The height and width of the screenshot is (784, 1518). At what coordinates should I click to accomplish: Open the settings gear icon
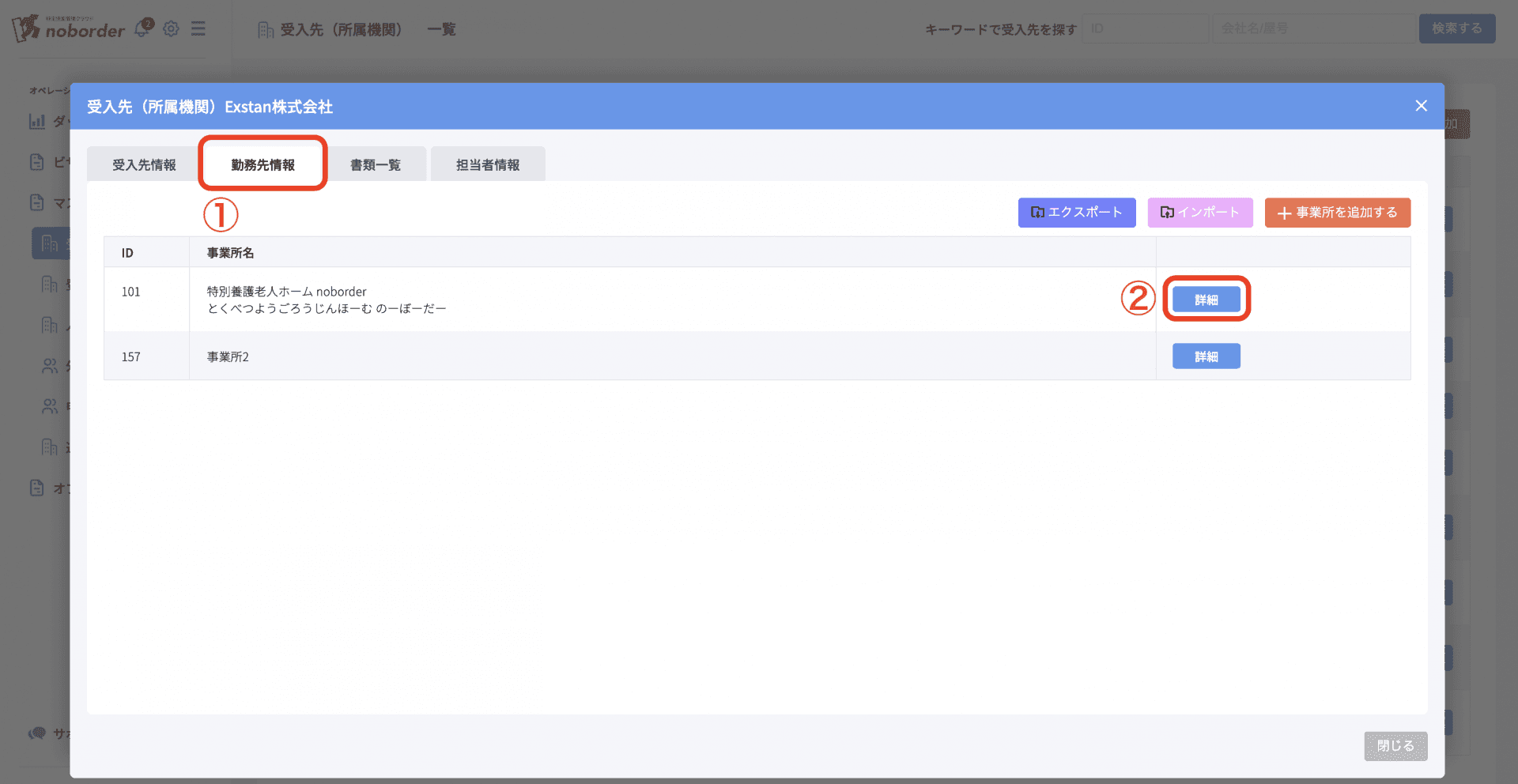pos(171,29)
